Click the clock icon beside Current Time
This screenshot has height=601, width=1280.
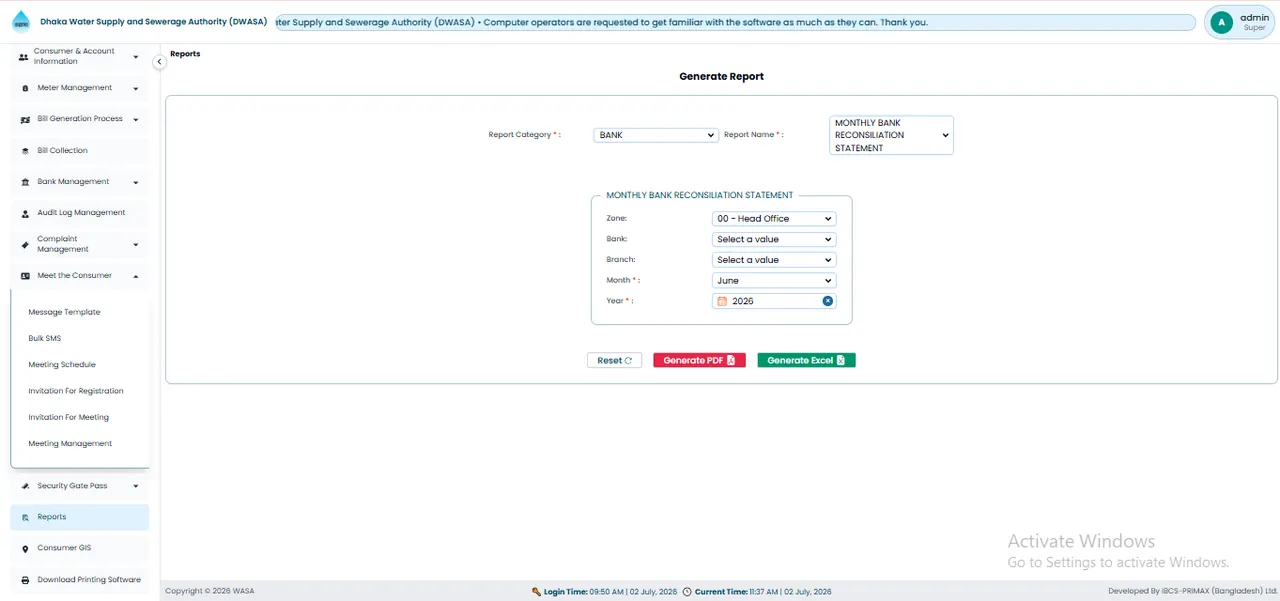click(687, 592)
